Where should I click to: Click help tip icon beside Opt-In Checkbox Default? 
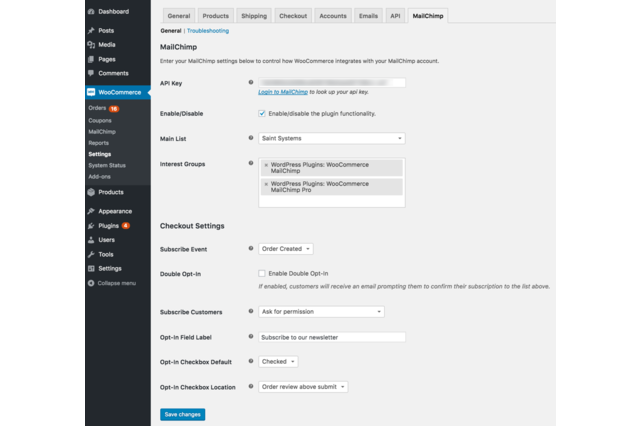(251, 361)
